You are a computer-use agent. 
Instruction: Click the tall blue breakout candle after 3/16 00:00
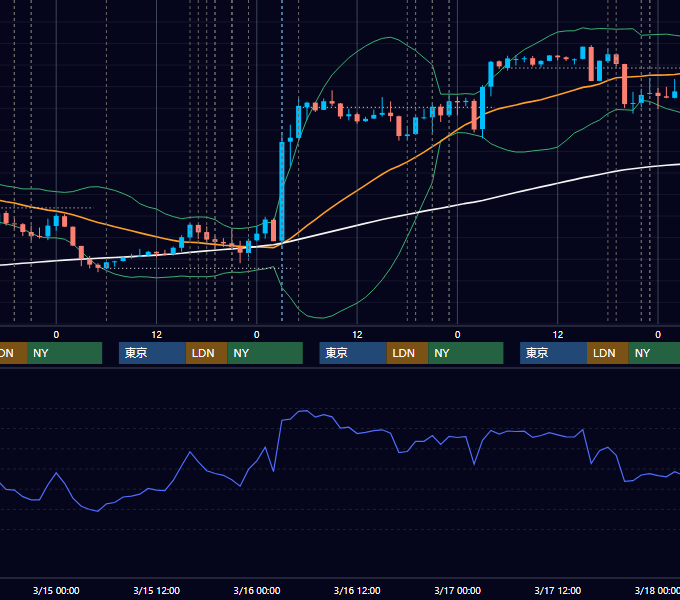[282, 191]
